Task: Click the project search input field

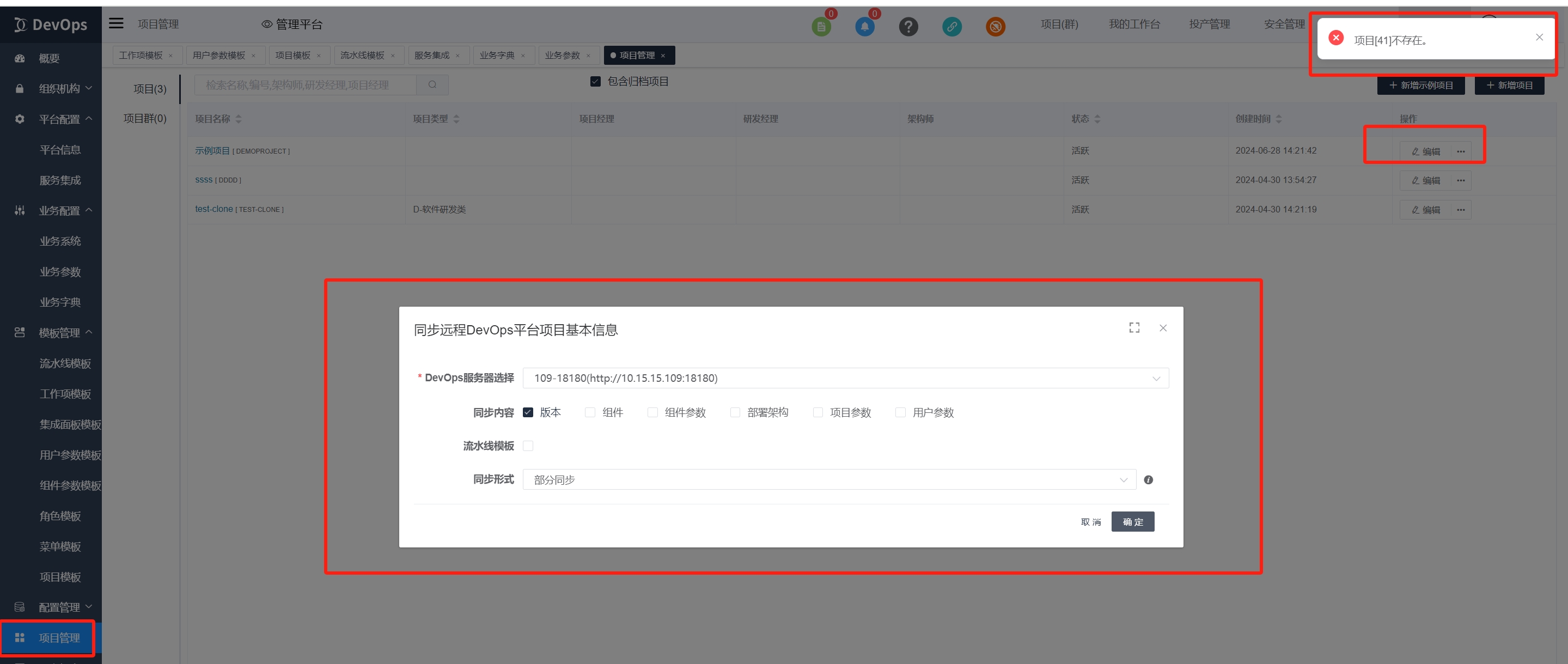Action: 304,85
